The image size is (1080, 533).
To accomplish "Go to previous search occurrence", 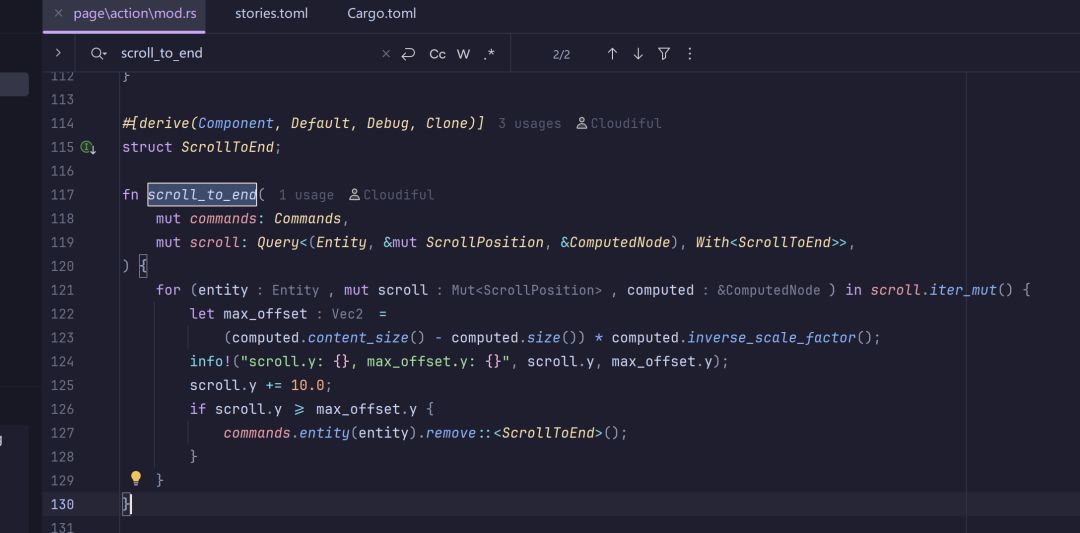I will click(x=612, y=53).
